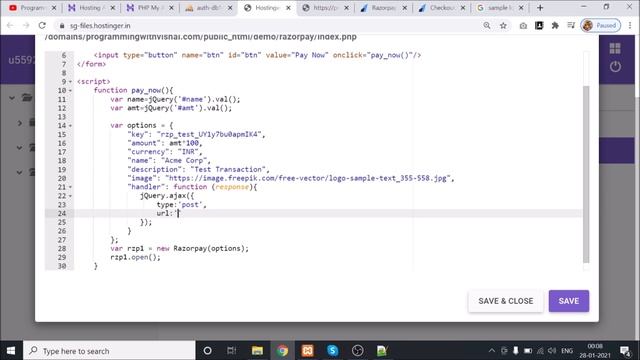Click the volume speaker tray icon
The height and width of the screenshot is (360, 640).
(x=552, y=351)
